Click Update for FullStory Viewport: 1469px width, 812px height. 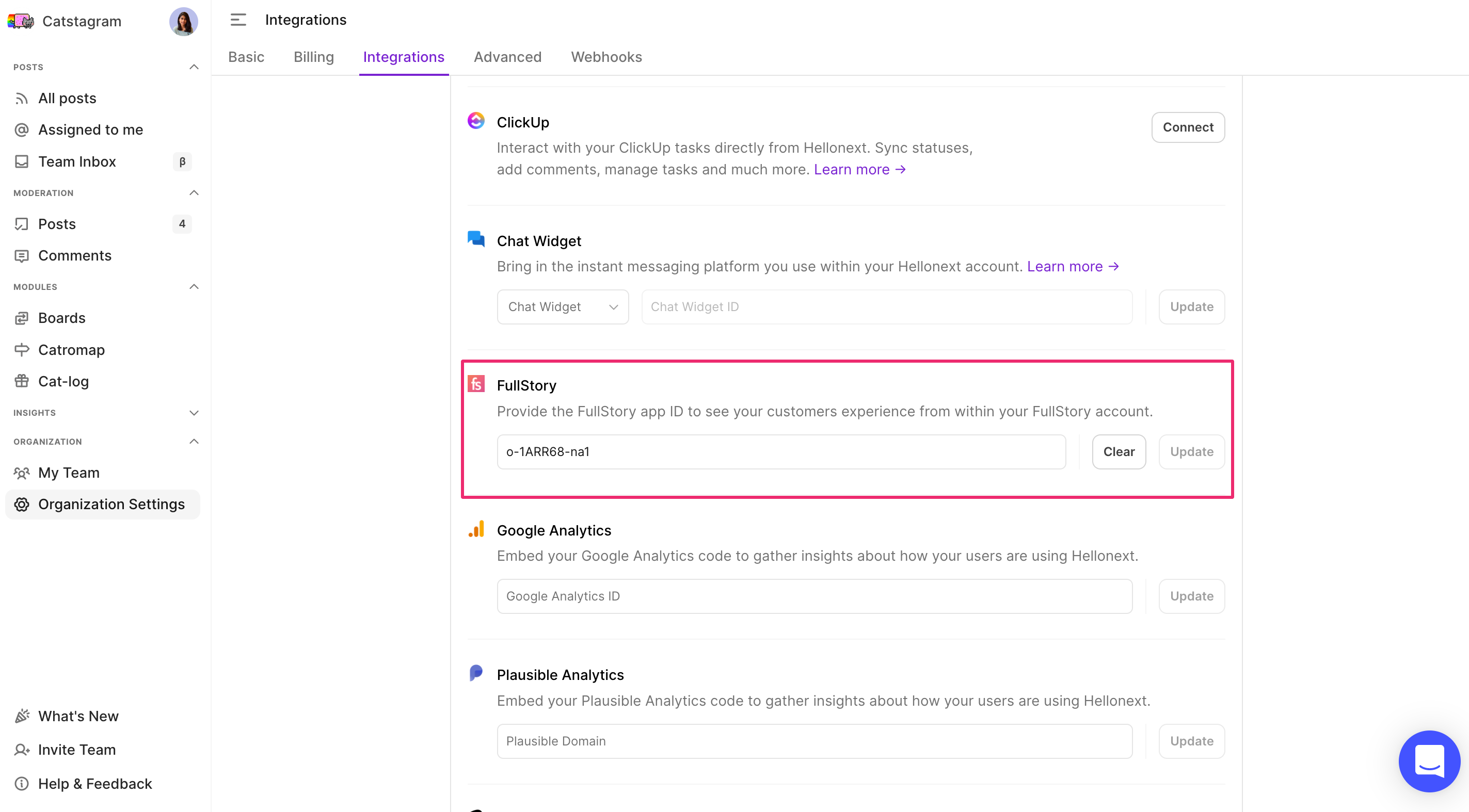[x=1191, y=452]
